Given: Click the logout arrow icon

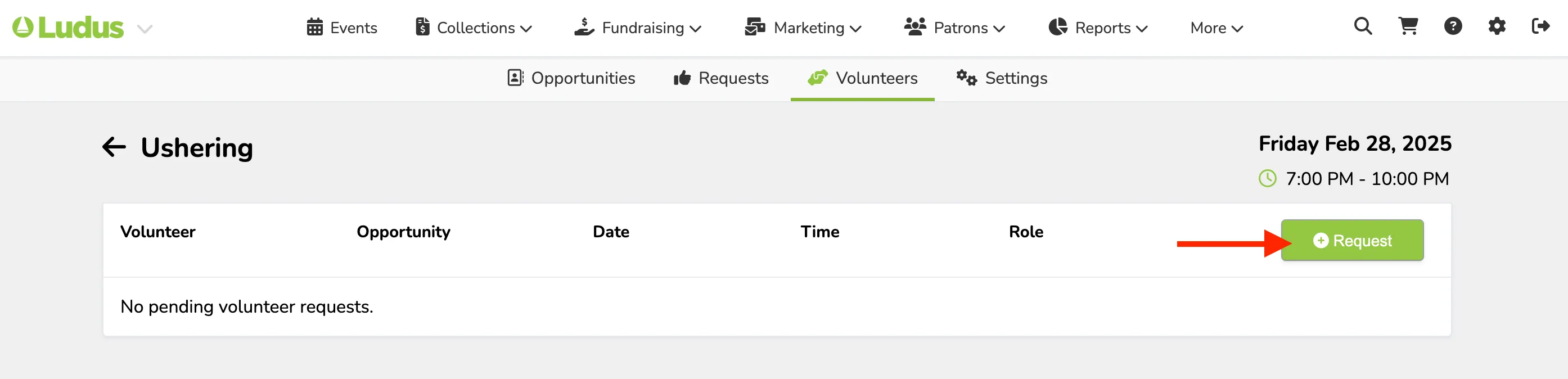Looking at the screenshot, I should tap(1540, 27).
